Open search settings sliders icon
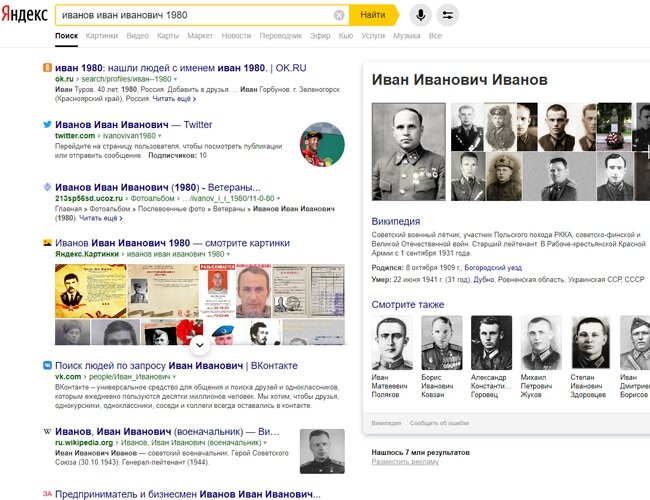 [448, 15]
